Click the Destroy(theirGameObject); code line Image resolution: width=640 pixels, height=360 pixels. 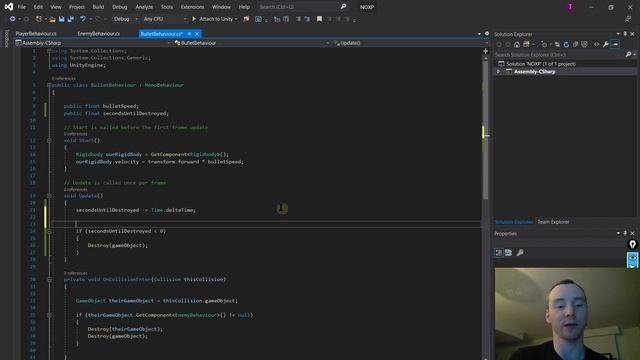click(125, 329)
